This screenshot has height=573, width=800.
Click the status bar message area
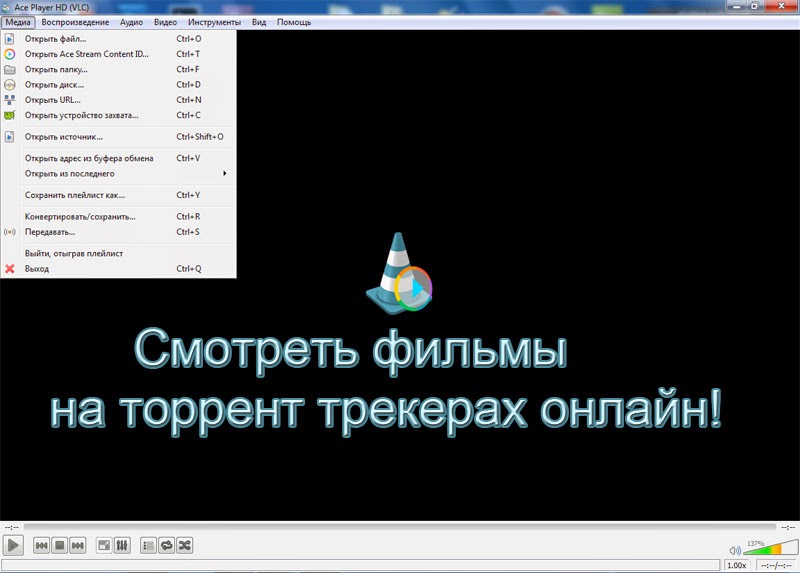click(361, 565)
